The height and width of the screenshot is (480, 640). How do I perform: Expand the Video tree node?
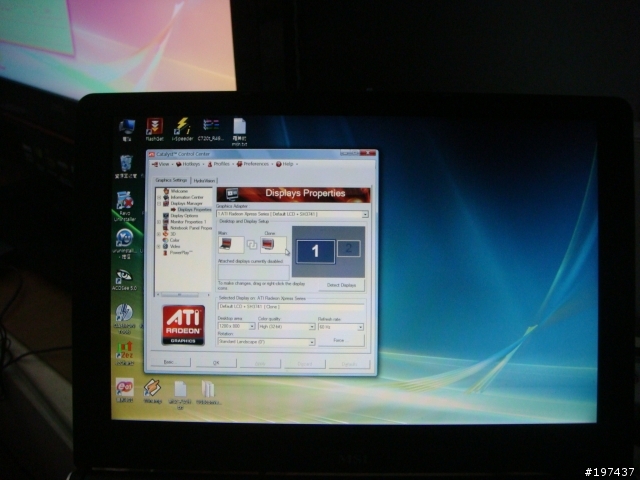159,246
